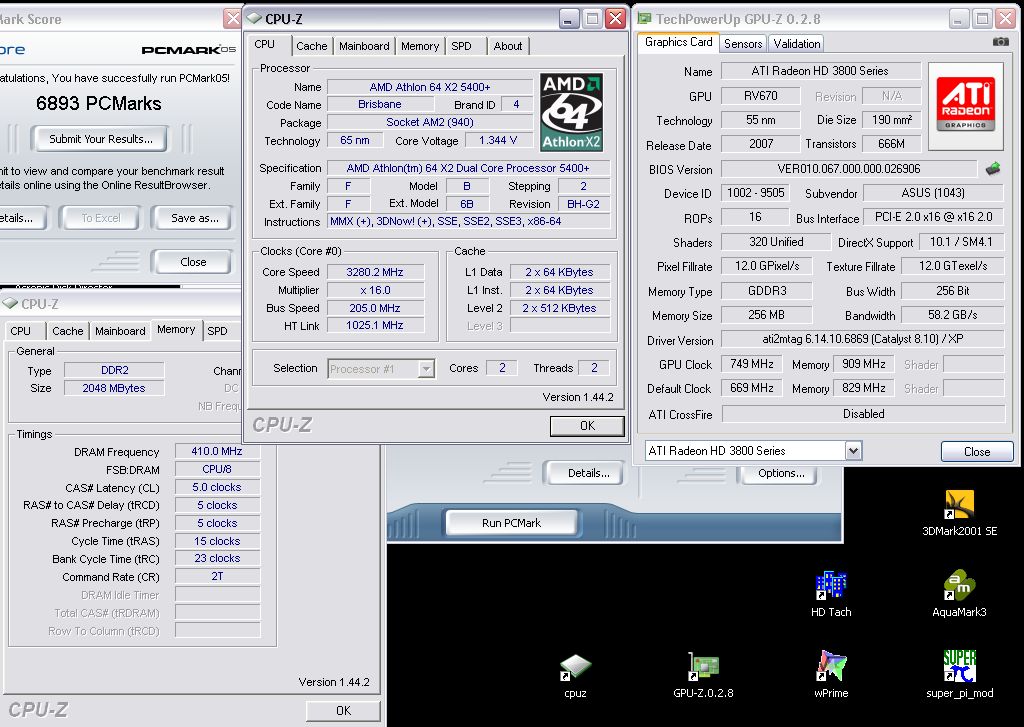This screenshot has width=1024, height=727.
Task: Click the ATI CrossFire Disabled value
Action: point(863,414)
